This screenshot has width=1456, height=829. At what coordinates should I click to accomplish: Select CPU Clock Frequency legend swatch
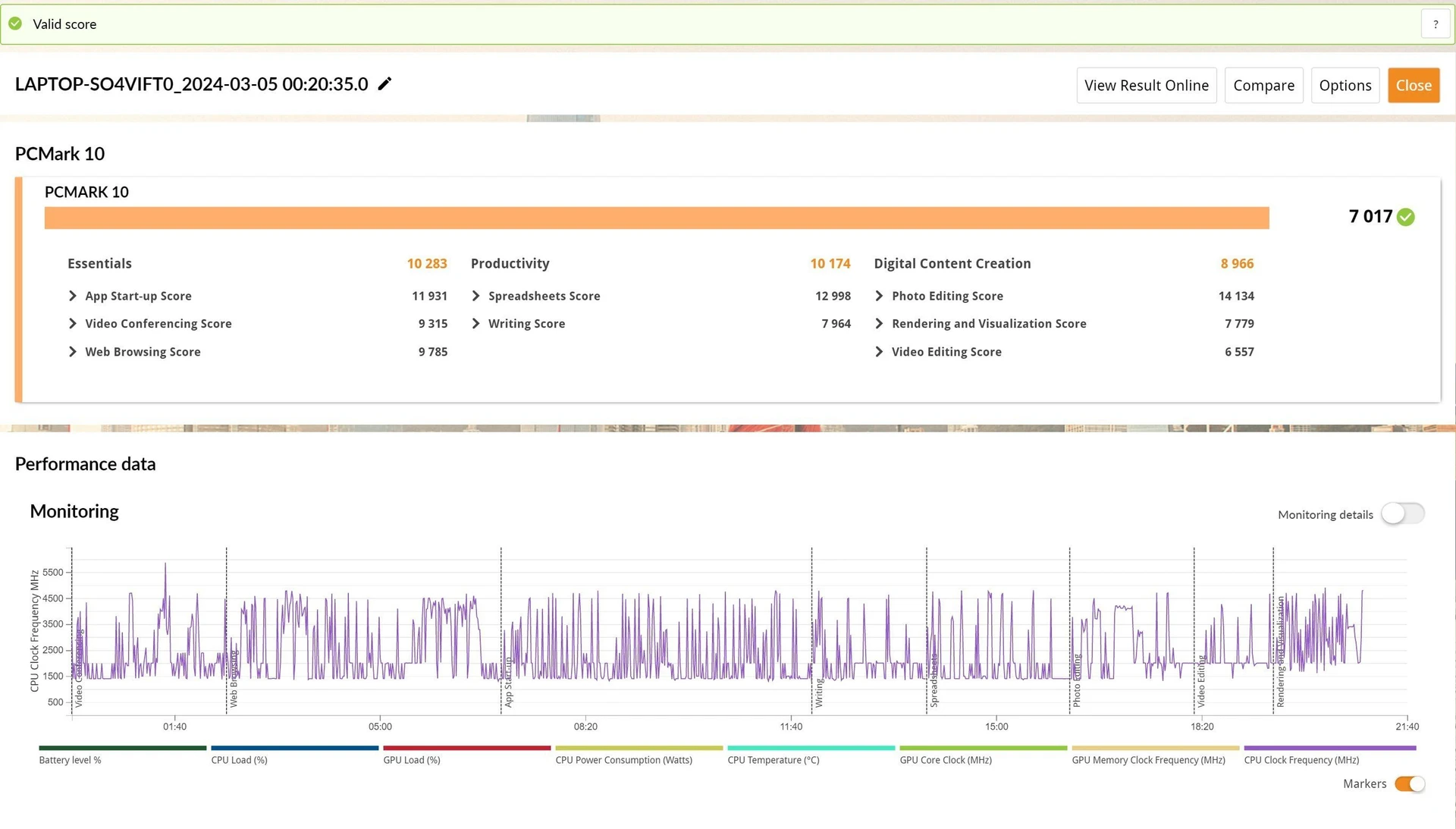pyautogui.click(x=1329, y=748)
